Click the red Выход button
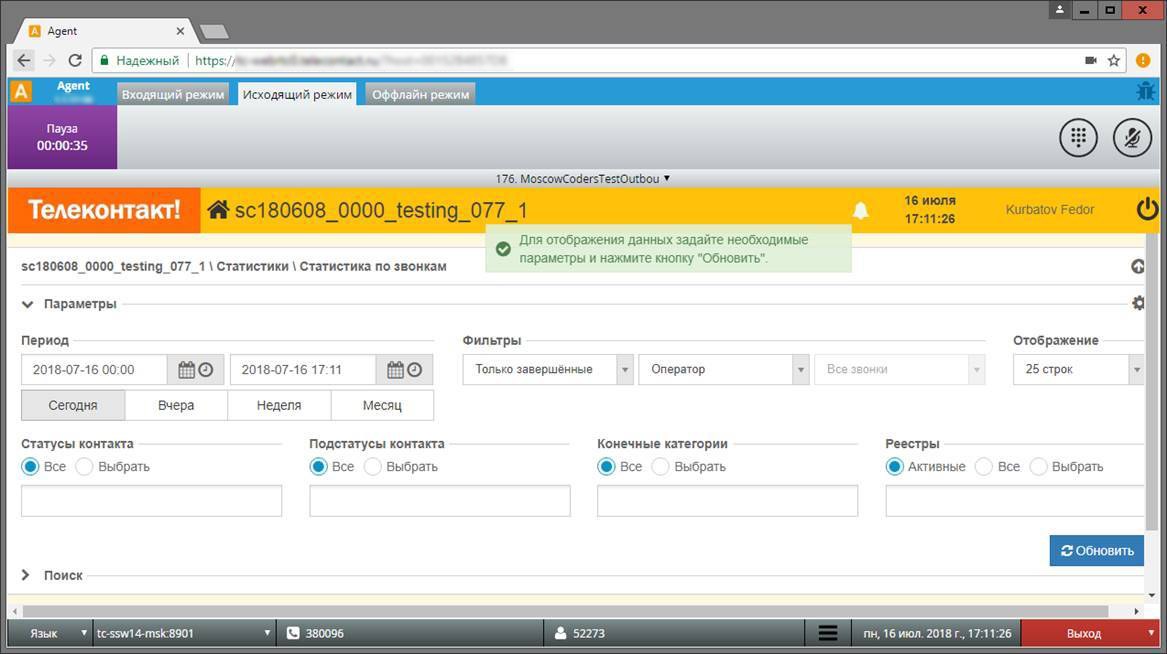The height and width of the screenshot is (654, 1167). coord(1090,633)
